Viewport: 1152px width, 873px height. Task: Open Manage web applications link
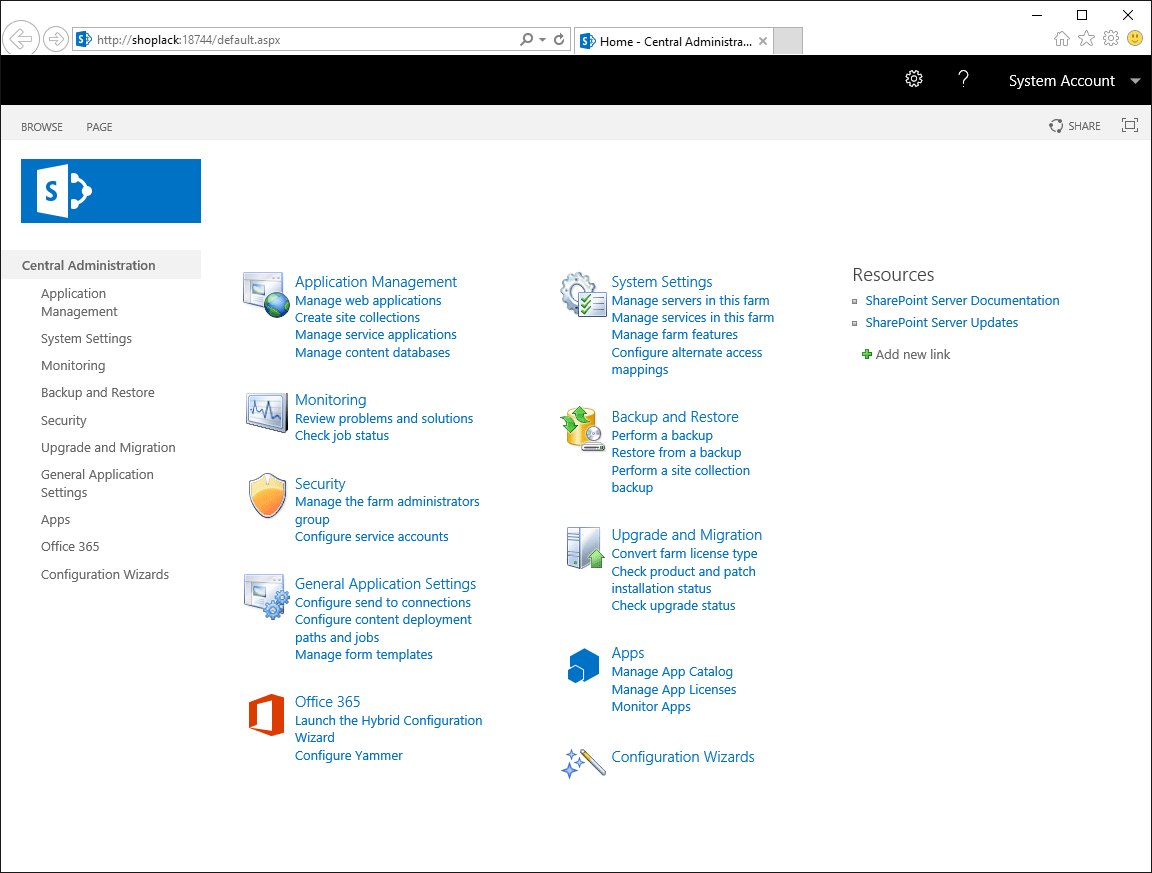click(368, 301)
